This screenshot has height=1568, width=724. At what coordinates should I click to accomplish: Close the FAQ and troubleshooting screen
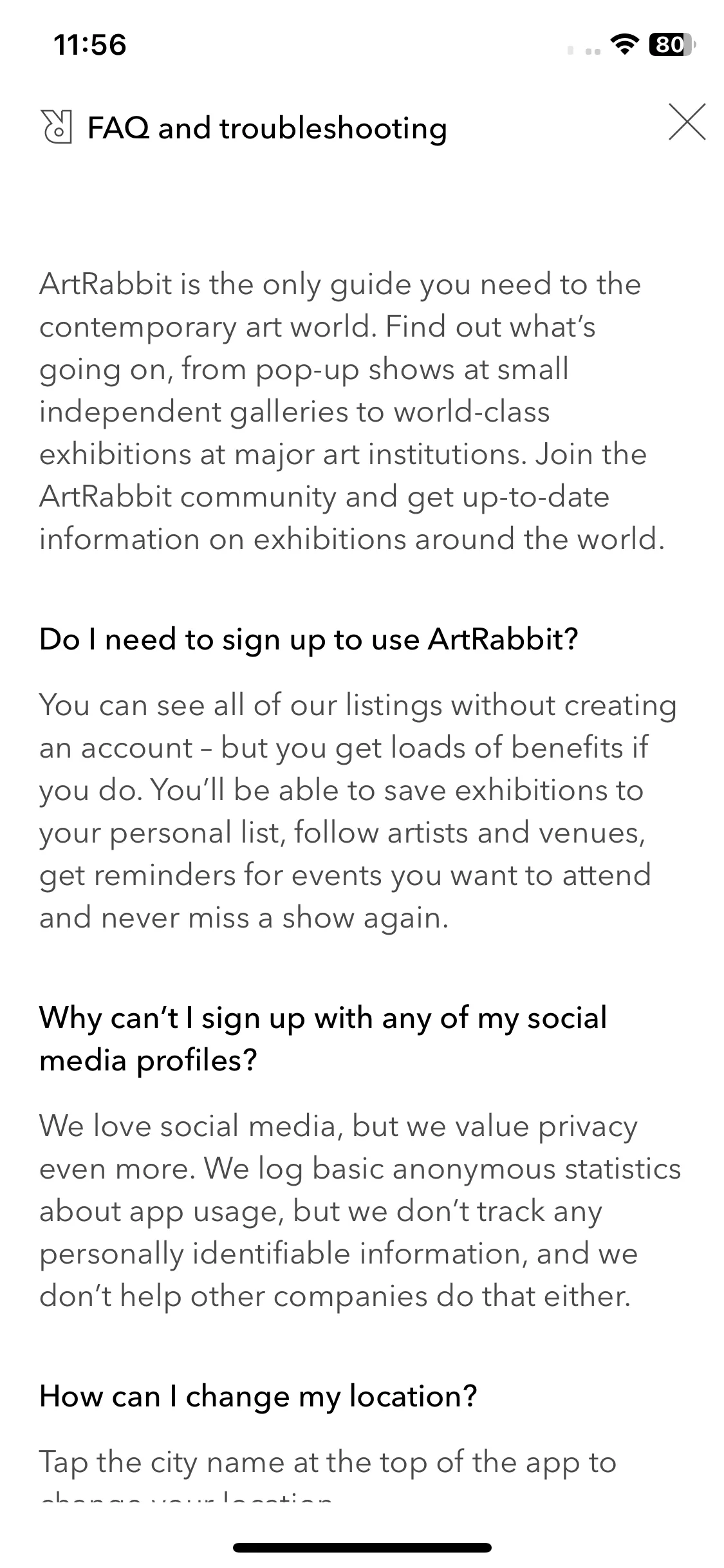(x=687, y=122)
